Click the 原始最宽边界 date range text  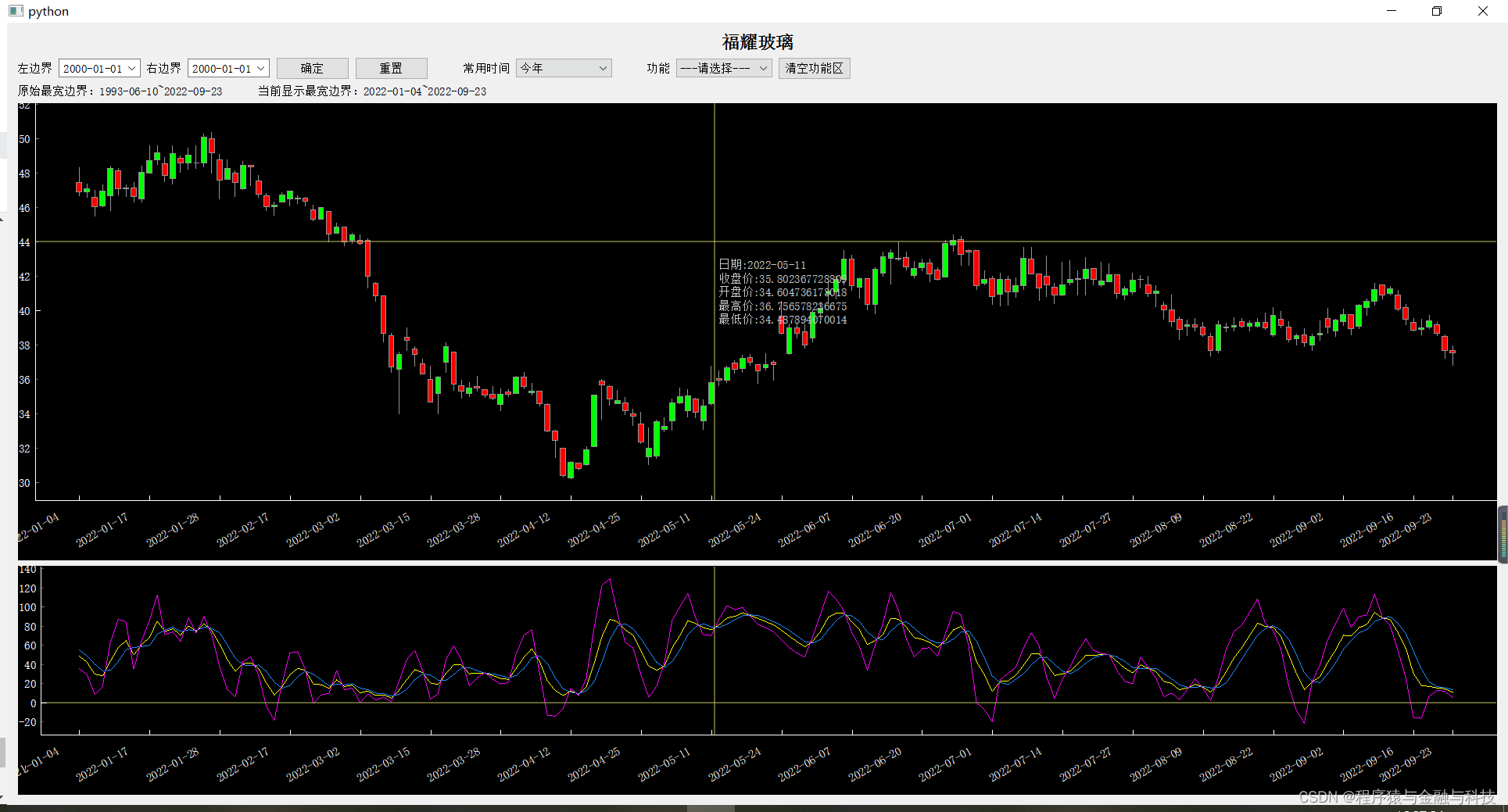click(121, 91)
